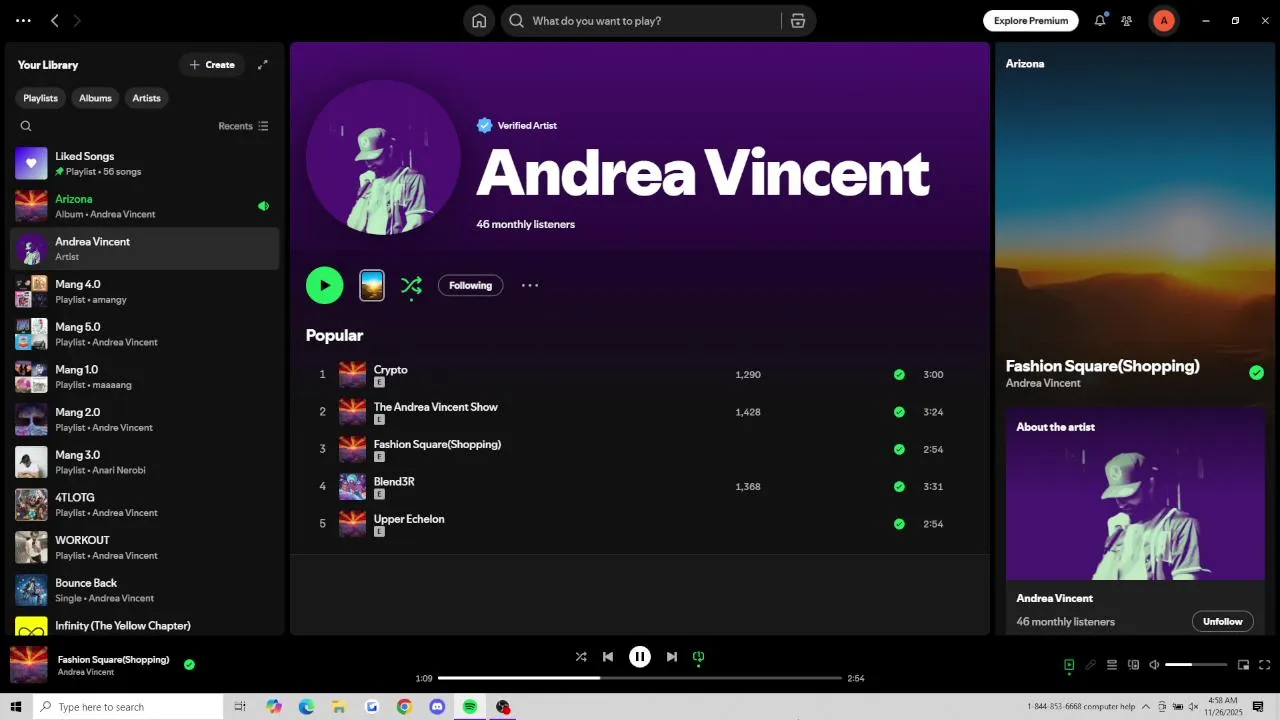The height and width of the screenshot is (720, 1280).
Task: Open artist more options ellipsis
Action: click(x=530, y=285)
